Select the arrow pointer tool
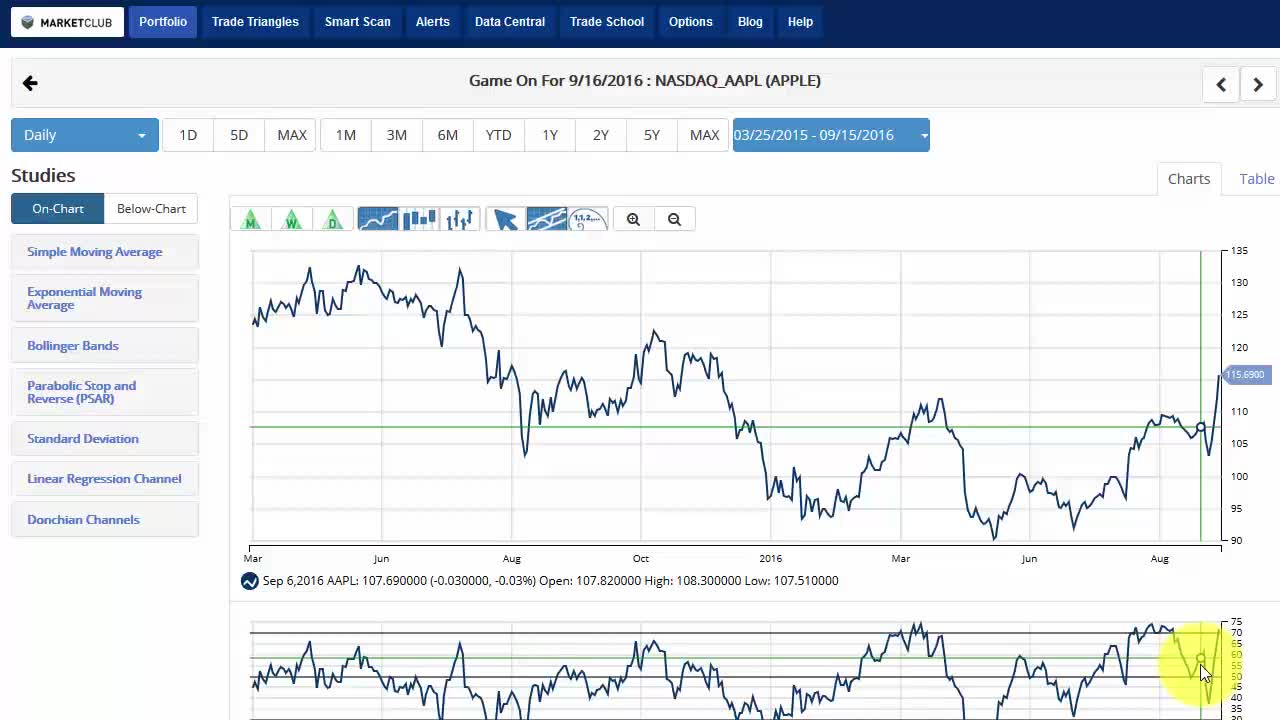Viewport: 1280px width, 720px height. (506, 219)
